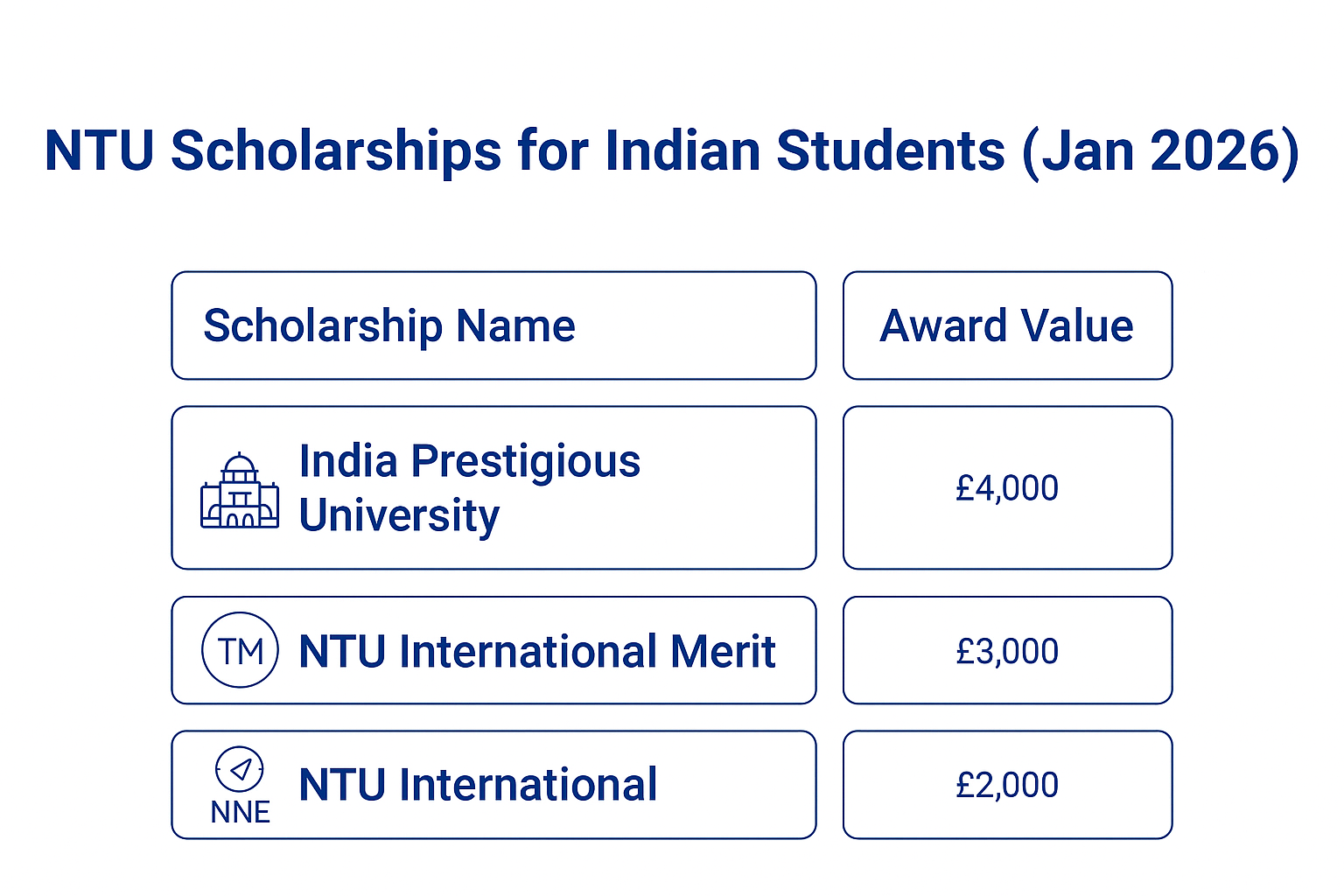This screenshot has height=896, width=1344.
Task: Click the word India in first scholarship row
Action: (348, 461)
